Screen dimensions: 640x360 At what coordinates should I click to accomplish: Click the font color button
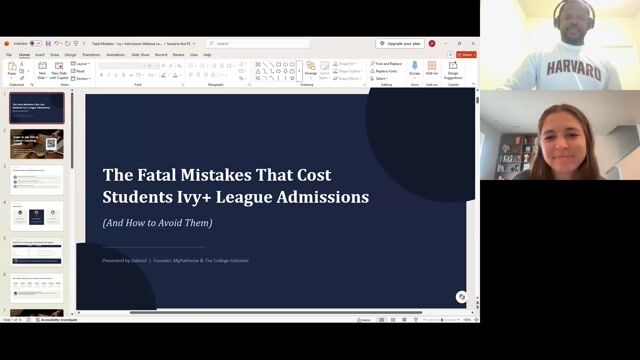175,75
